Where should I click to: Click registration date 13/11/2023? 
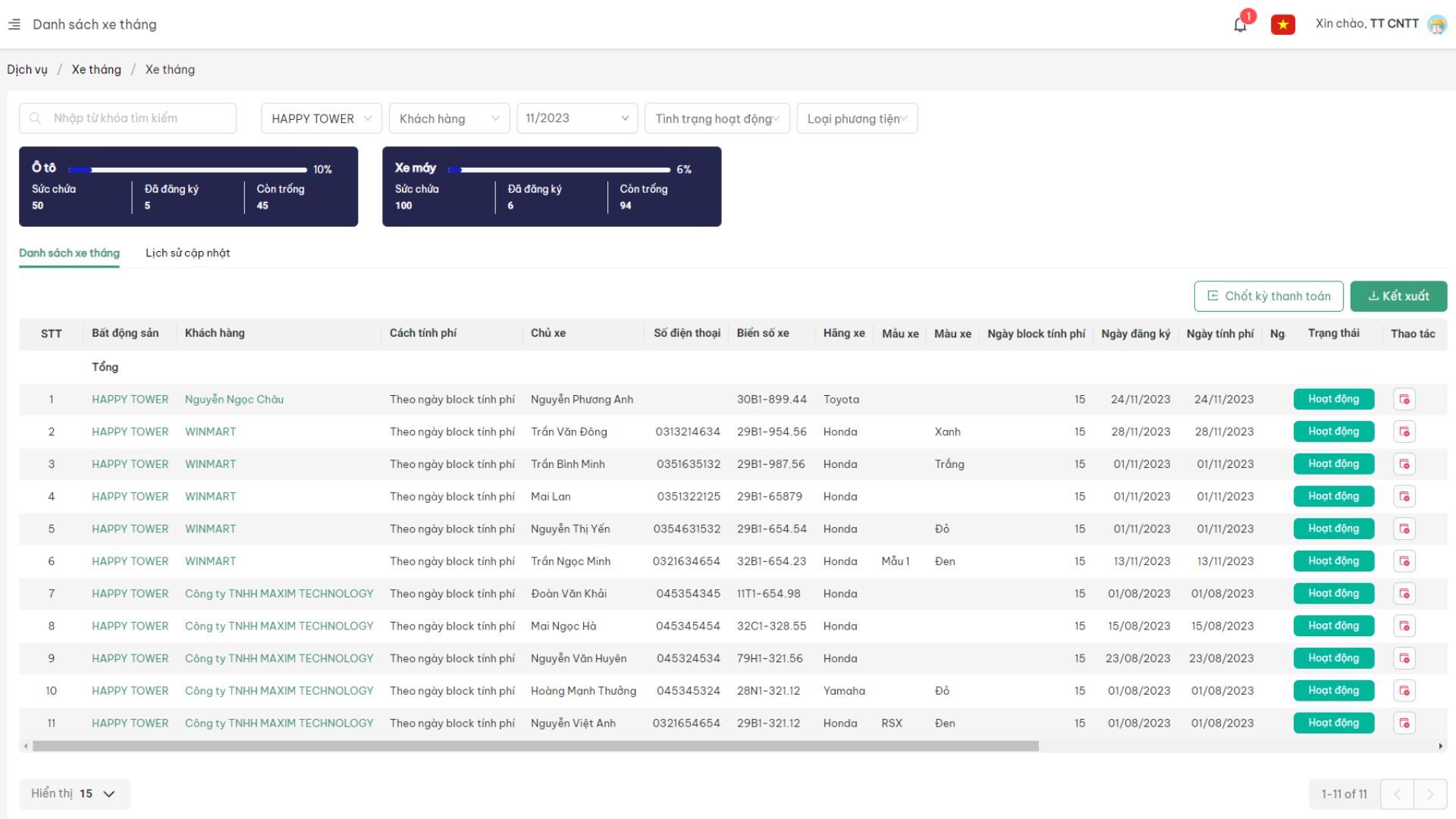pyautogui.click(x=1141, y=561)
